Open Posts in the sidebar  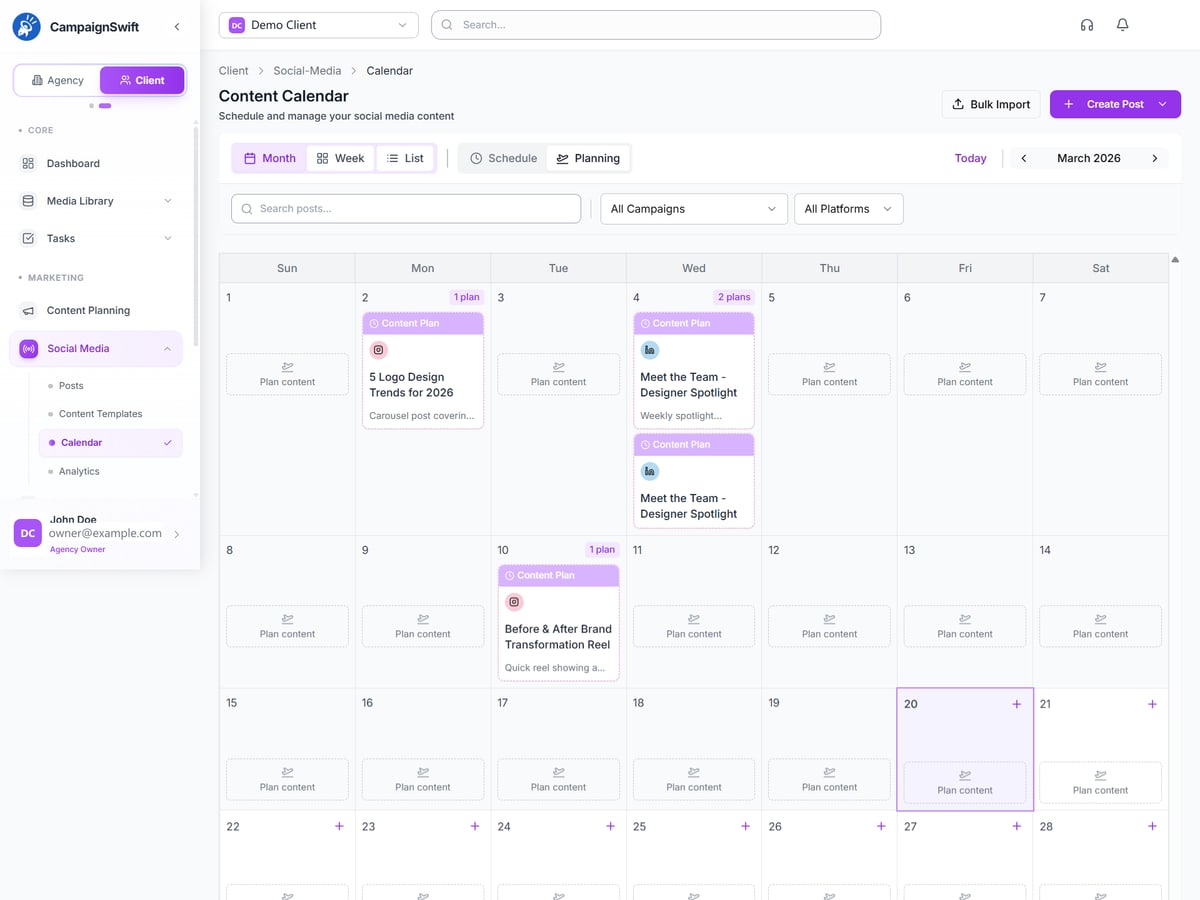point(71,385)
